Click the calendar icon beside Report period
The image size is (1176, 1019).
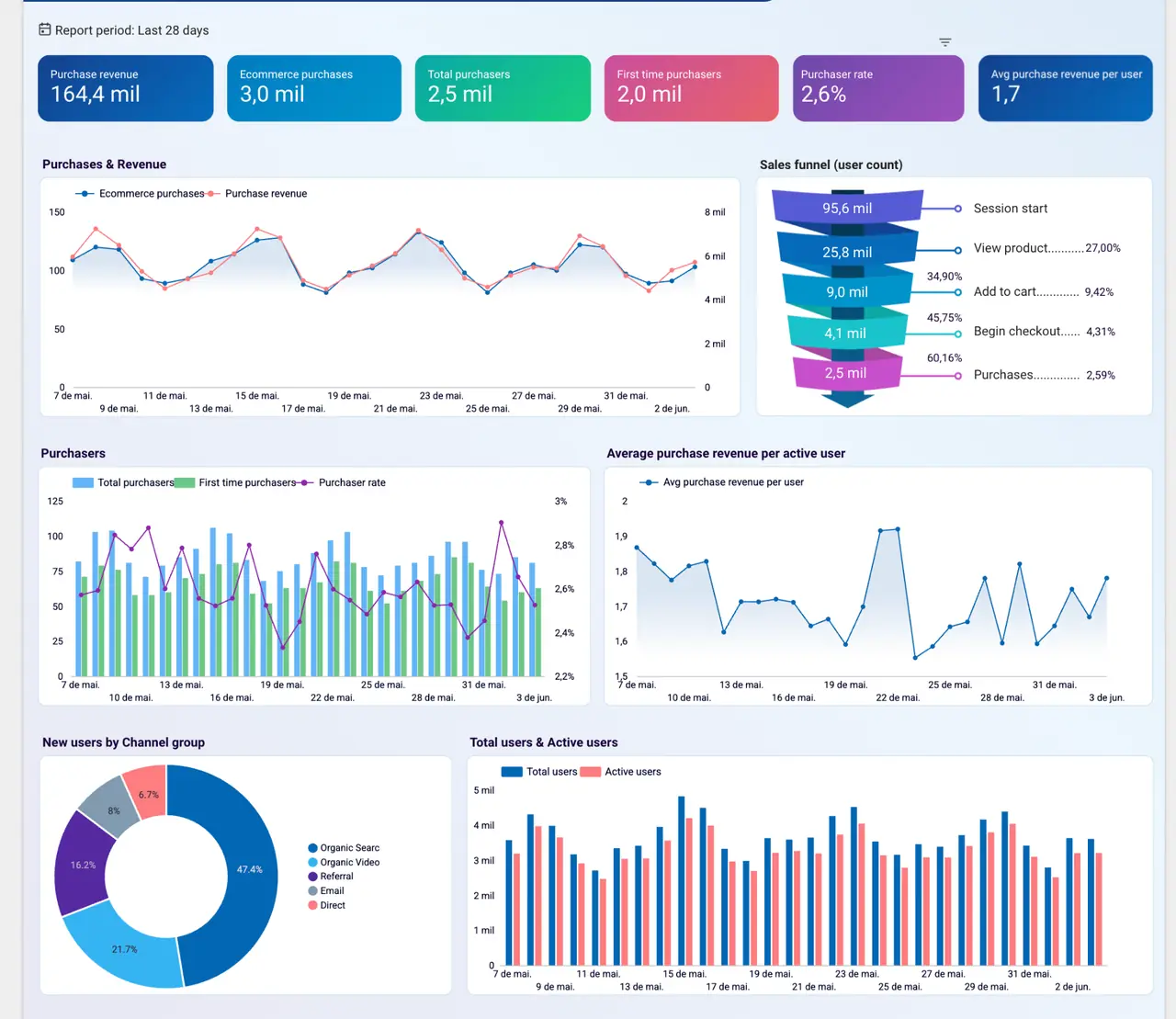point(45,29)
